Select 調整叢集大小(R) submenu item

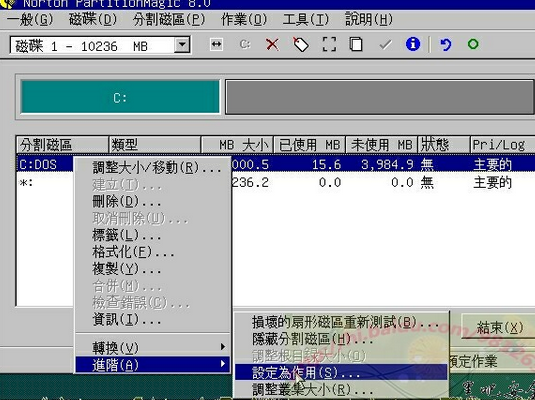click(x=341, y=389)
